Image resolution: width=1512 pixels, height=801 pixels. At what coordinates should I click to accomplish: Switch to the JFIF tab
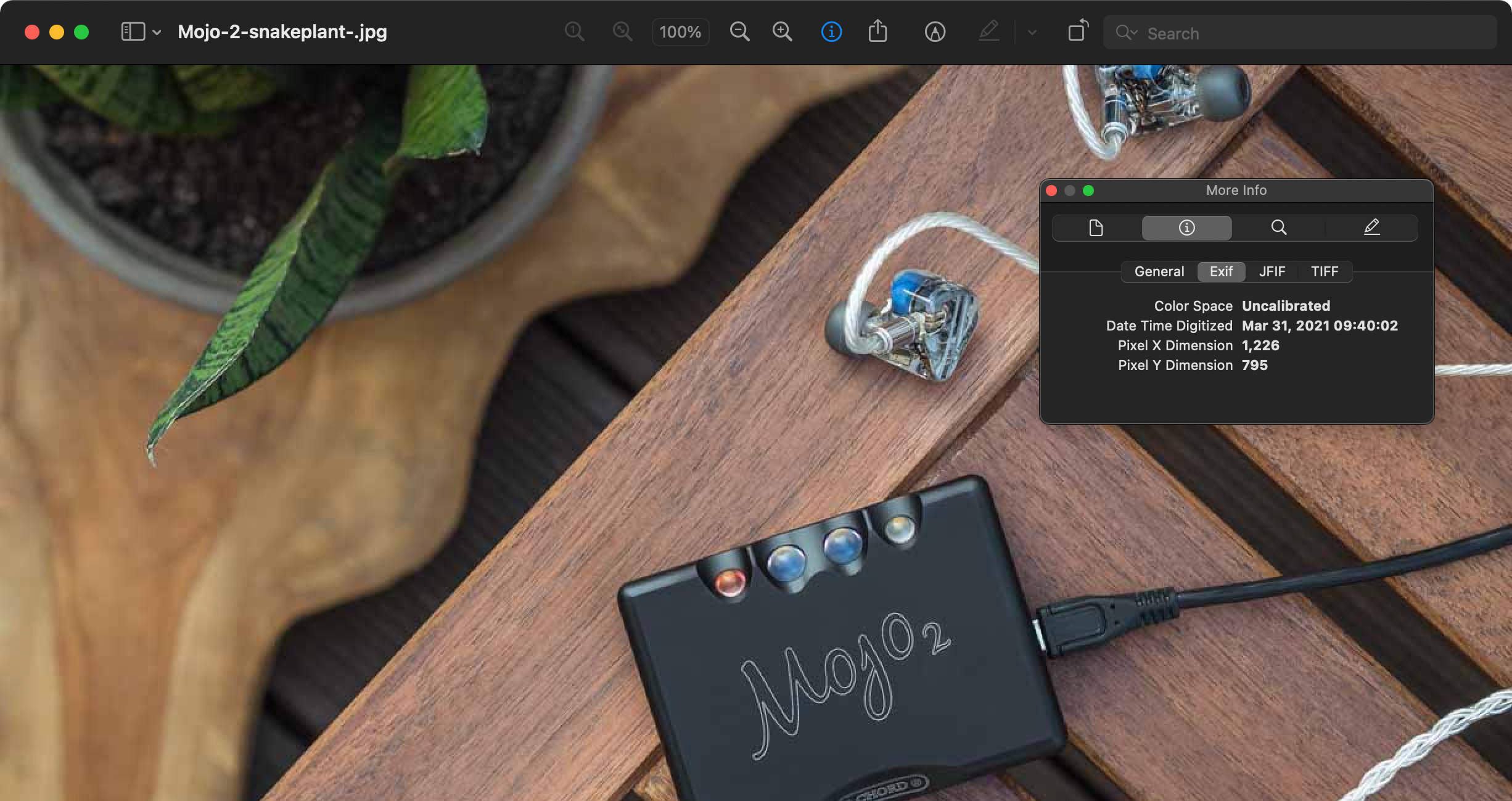pyautogui.click(x=1272, y=271)
